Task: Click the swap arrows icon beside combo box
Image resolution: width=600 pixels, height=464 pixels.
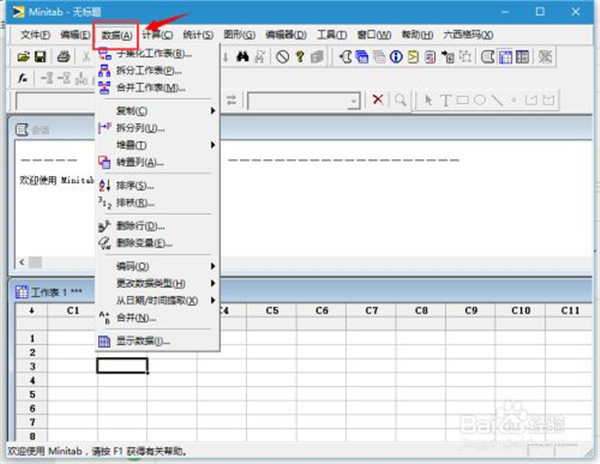Action: 231,100
